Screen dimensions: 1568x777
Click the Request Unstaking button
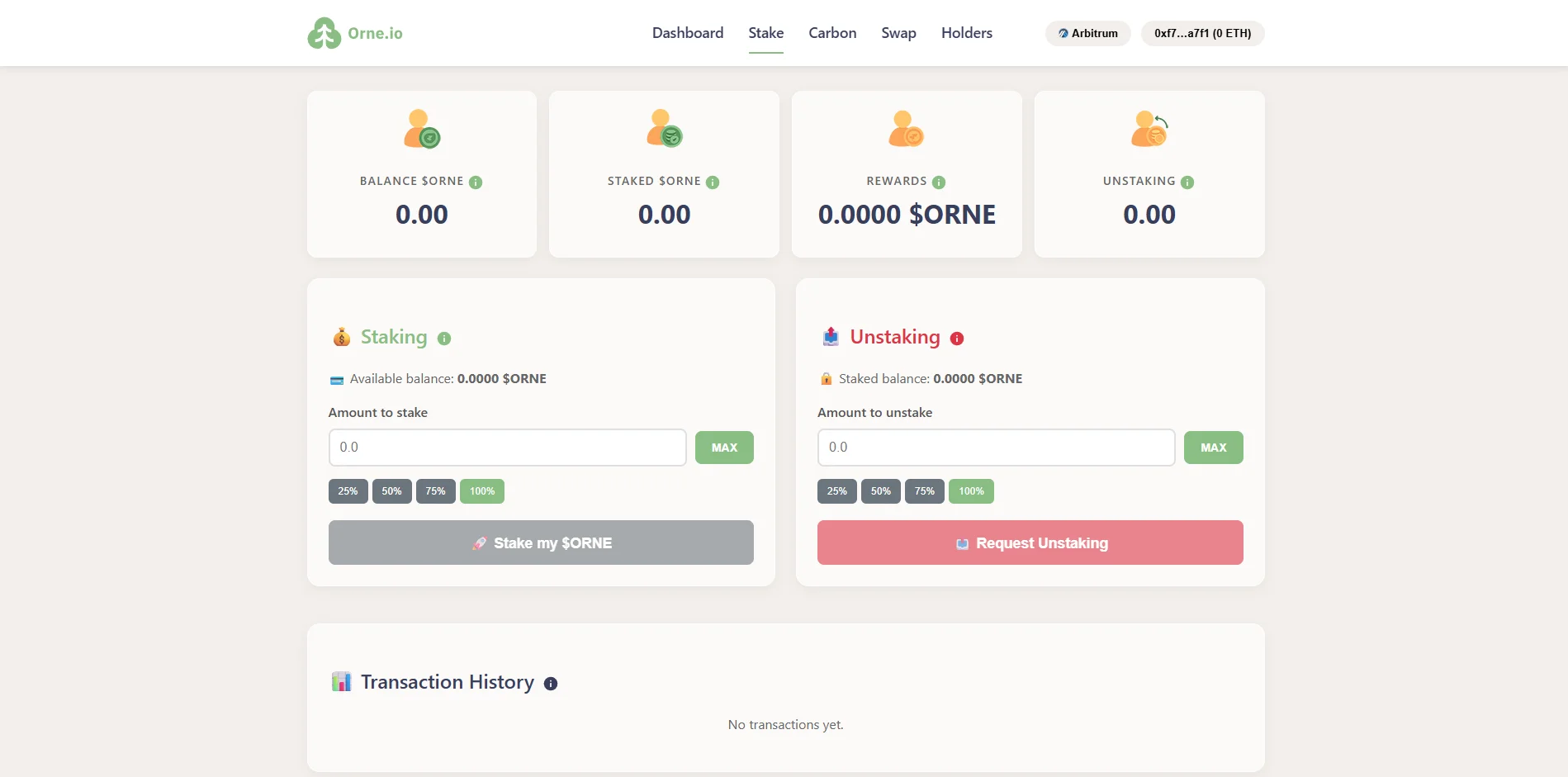1030,542
